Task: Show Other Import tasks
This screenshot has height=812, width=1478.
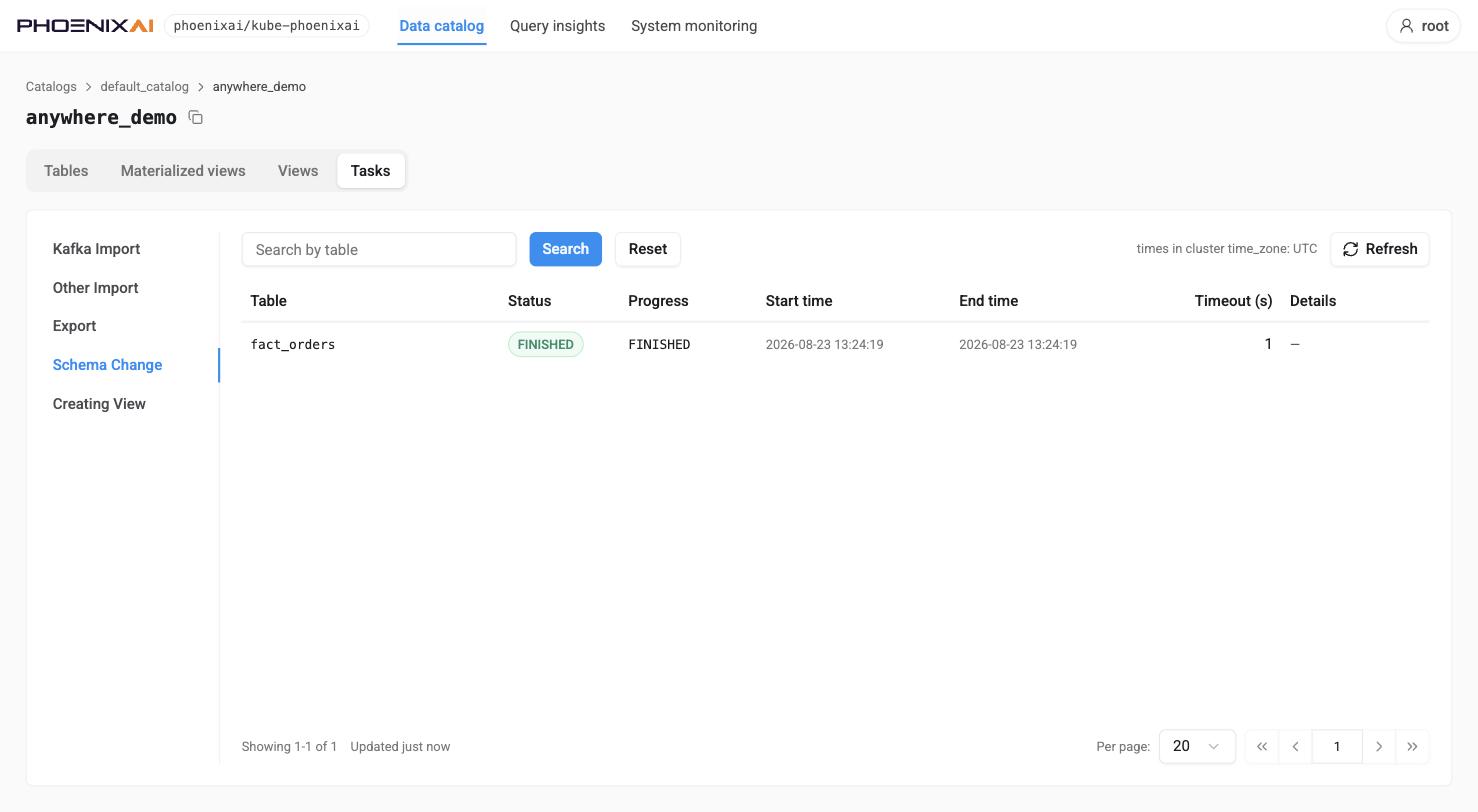Action: click(x=95, y=288)
